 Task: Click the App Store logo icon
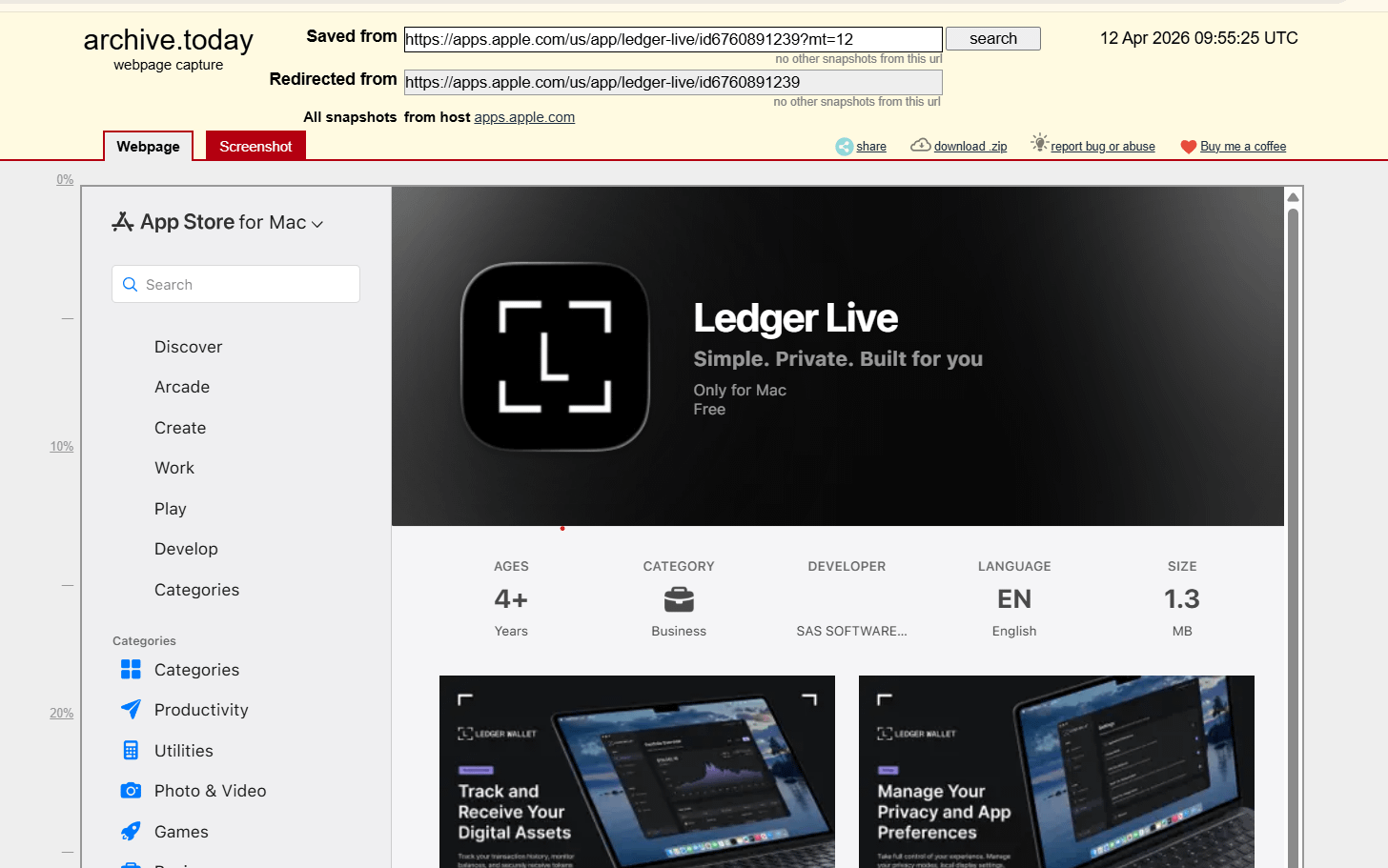(123, 220)
